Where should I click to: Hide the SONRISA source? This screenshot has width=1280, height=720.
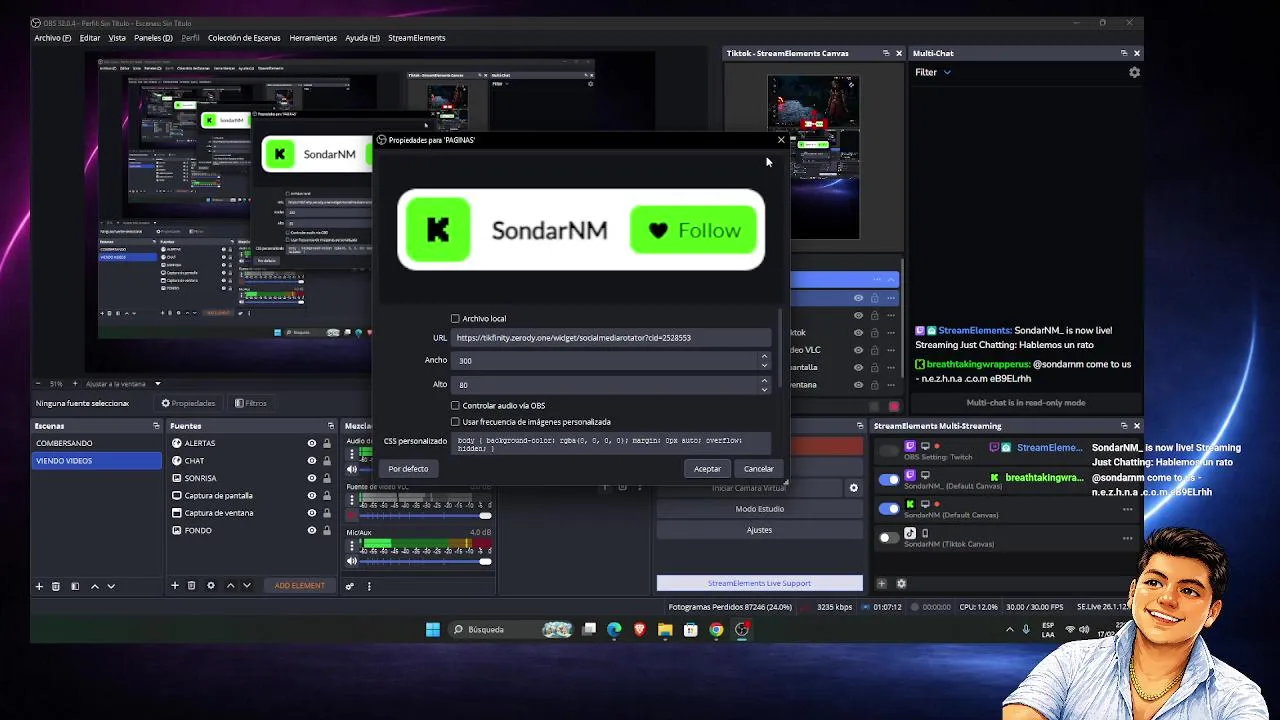(312, 478)
